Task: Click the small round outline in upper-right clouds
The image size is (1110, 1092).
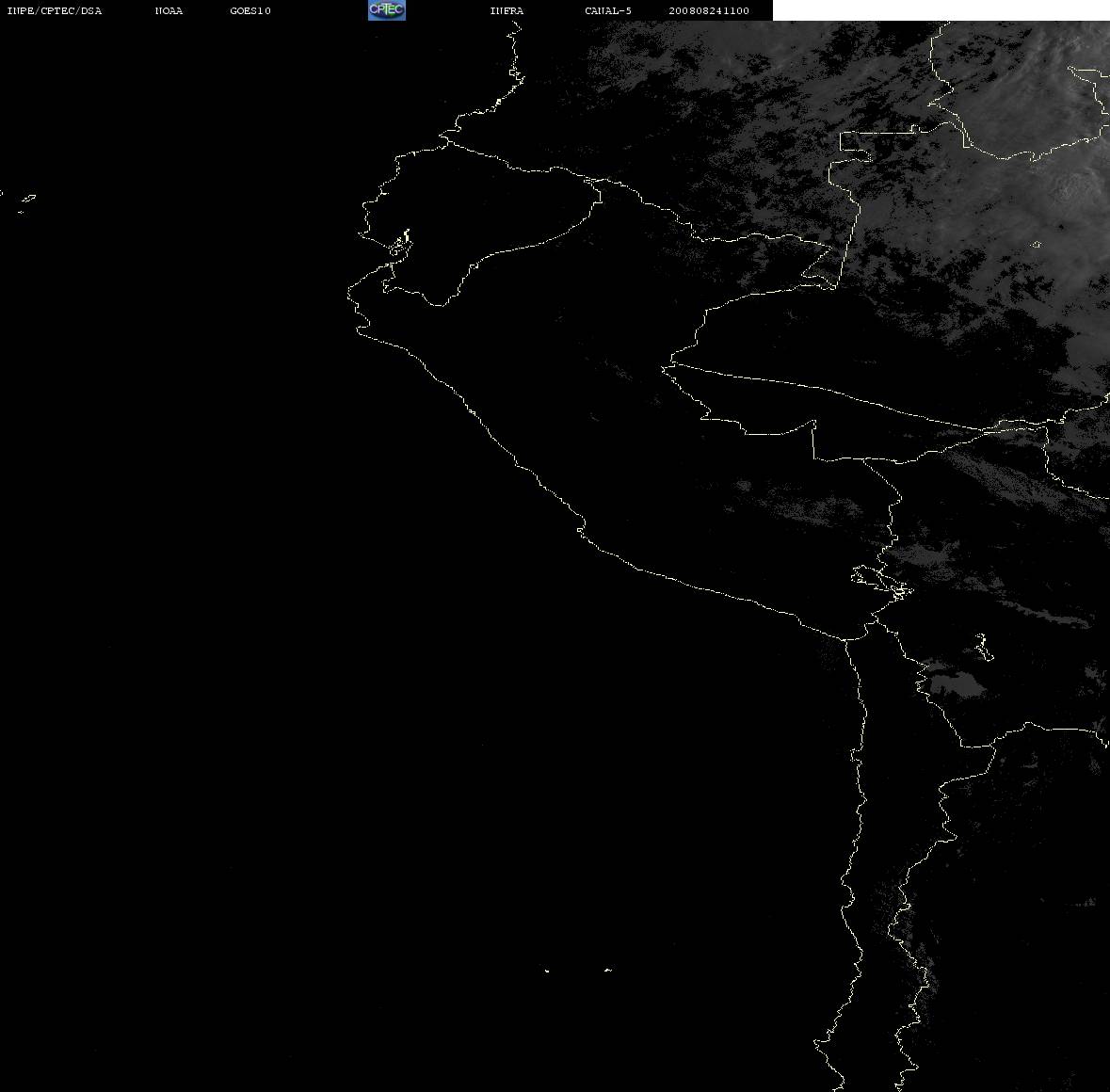Action: pyautogui.click(x=1037, y=245)
